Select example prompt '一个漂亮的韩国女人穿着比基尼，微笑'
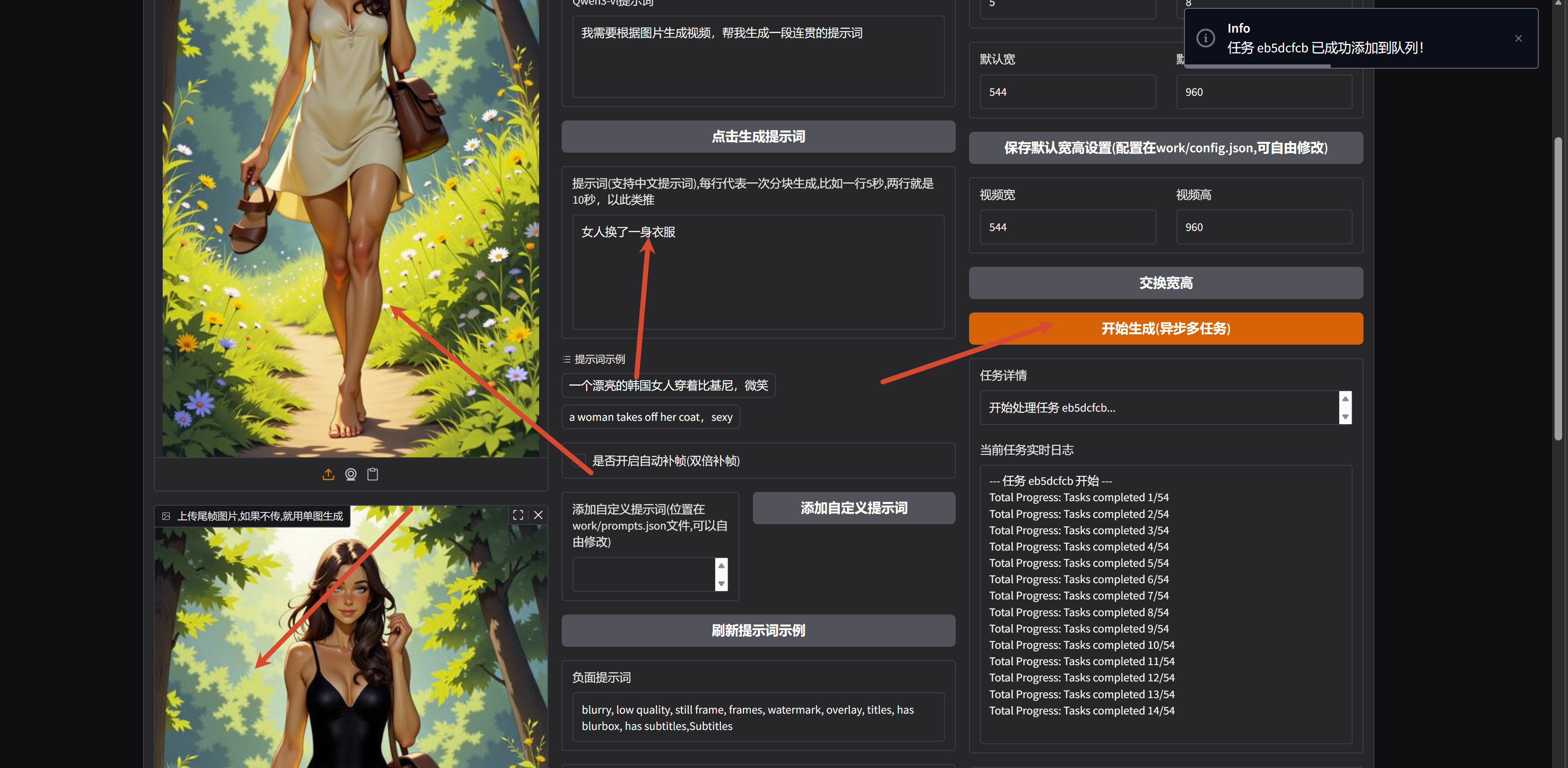The height and width of the screenshot is (768, 1568). point(668,386)
